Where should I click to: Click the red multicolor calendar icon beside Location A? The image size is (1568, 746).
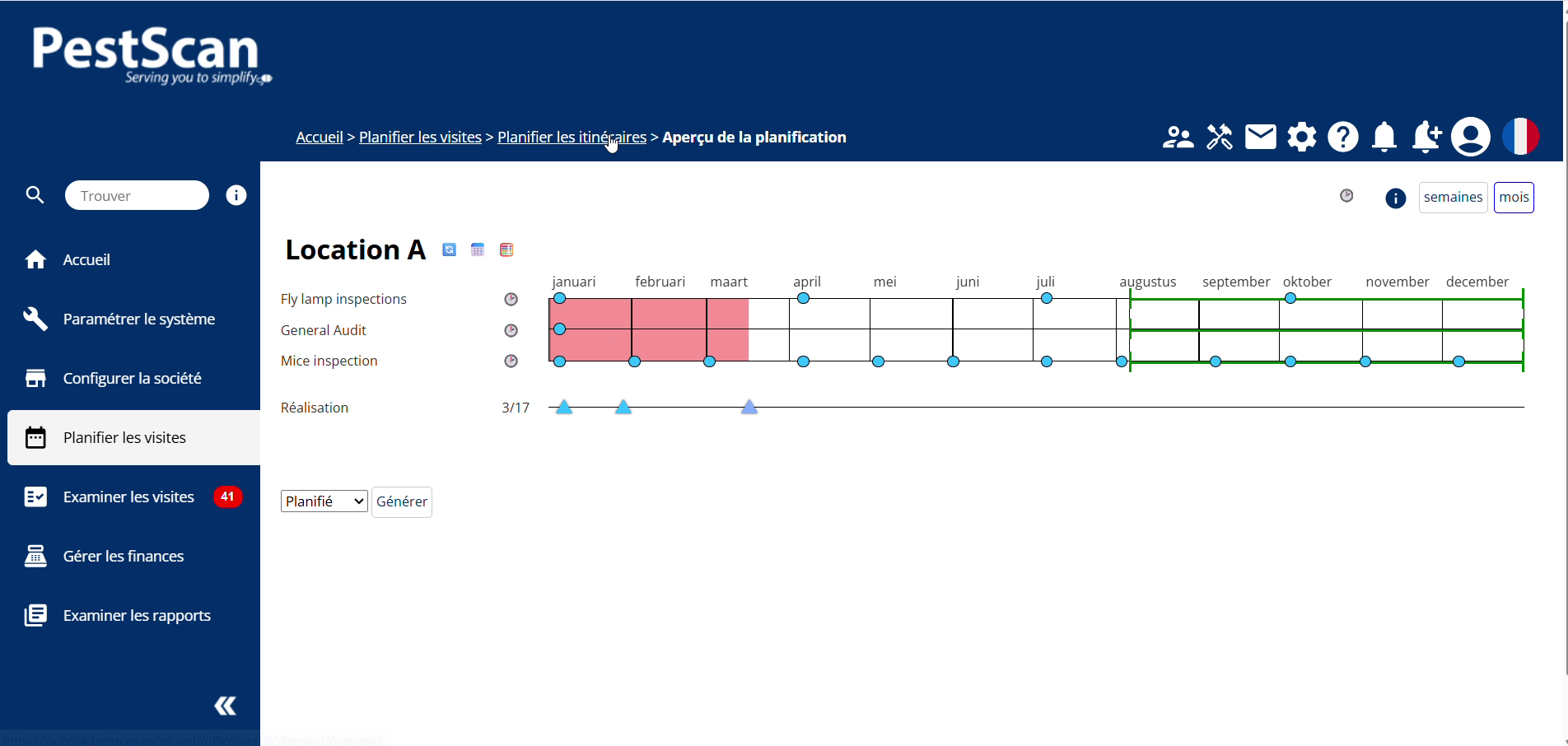[506, 249]
